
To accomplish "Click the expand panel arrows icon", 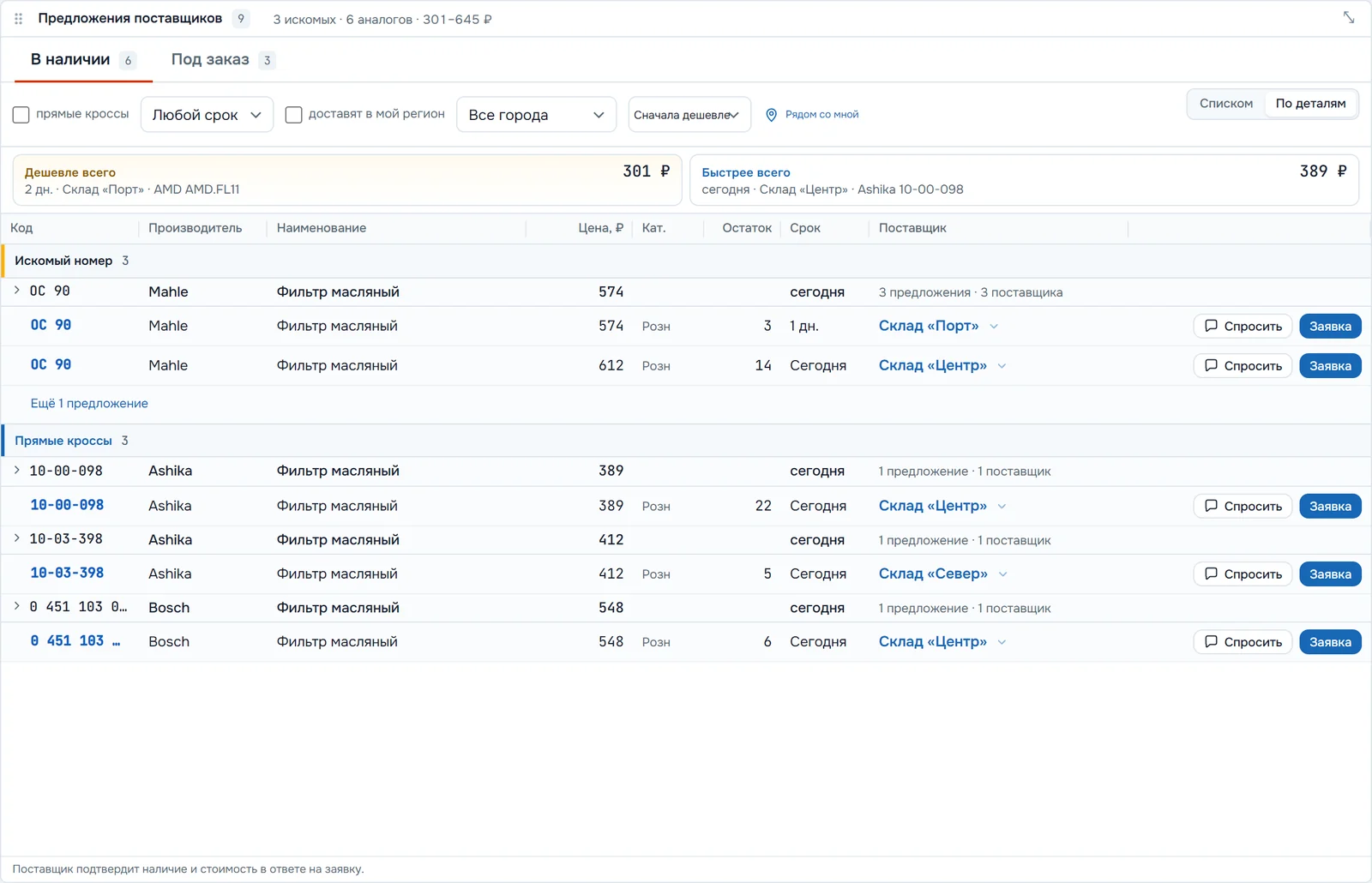I will [1349, 17].
